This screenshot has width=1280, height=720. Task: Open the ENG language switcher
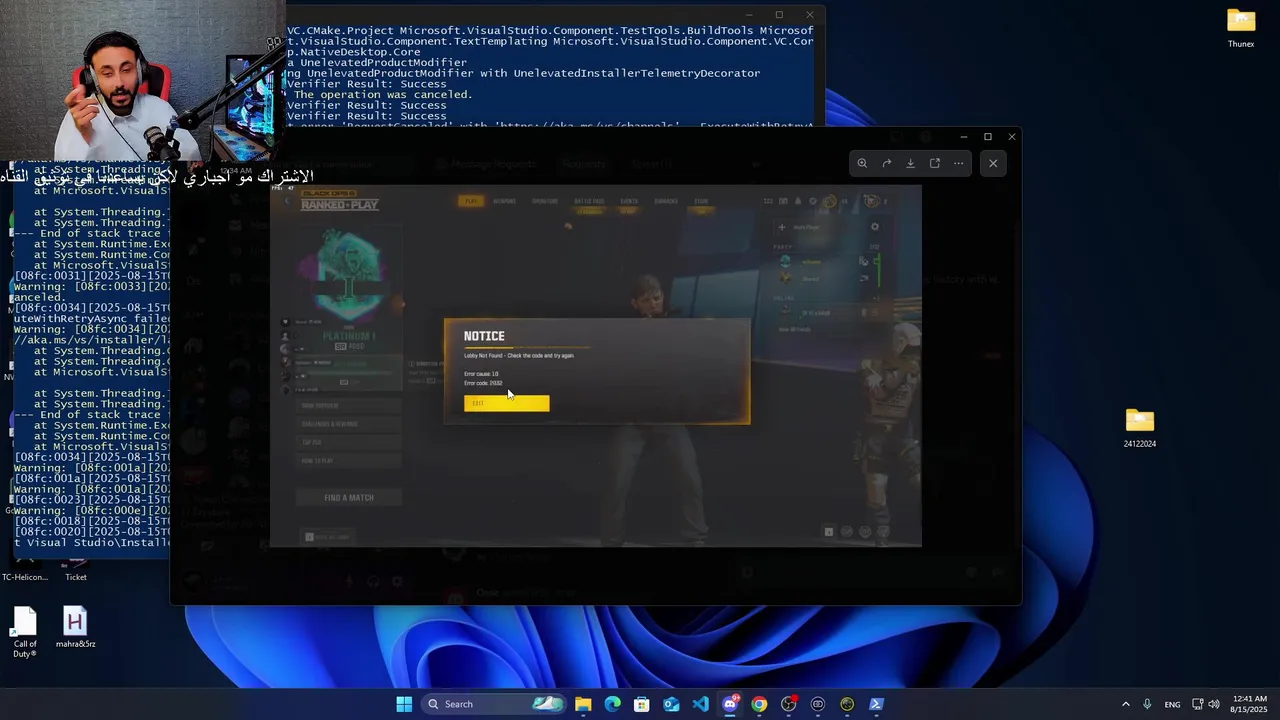point(1172,704)
